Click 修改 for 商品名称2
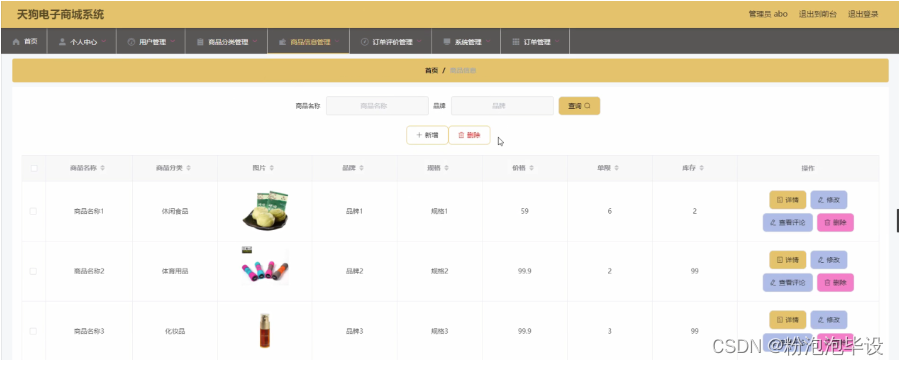Image resolution: width=899 pixels, height=365 pixels. [829, 260]
